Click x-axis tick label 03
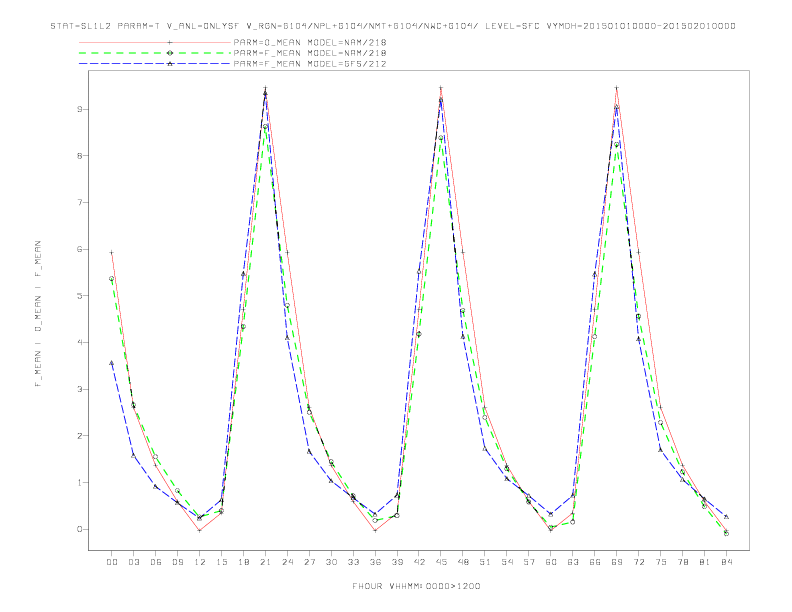 tap(133, 562)
